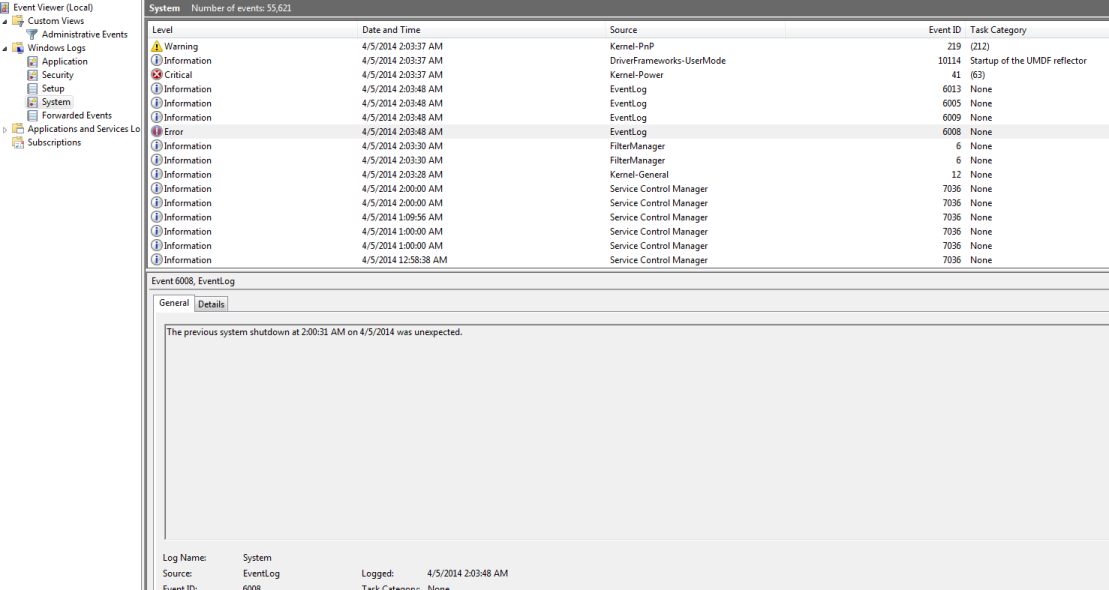
Task: Collapse the Windows Logs tree node
Action: 5,48
